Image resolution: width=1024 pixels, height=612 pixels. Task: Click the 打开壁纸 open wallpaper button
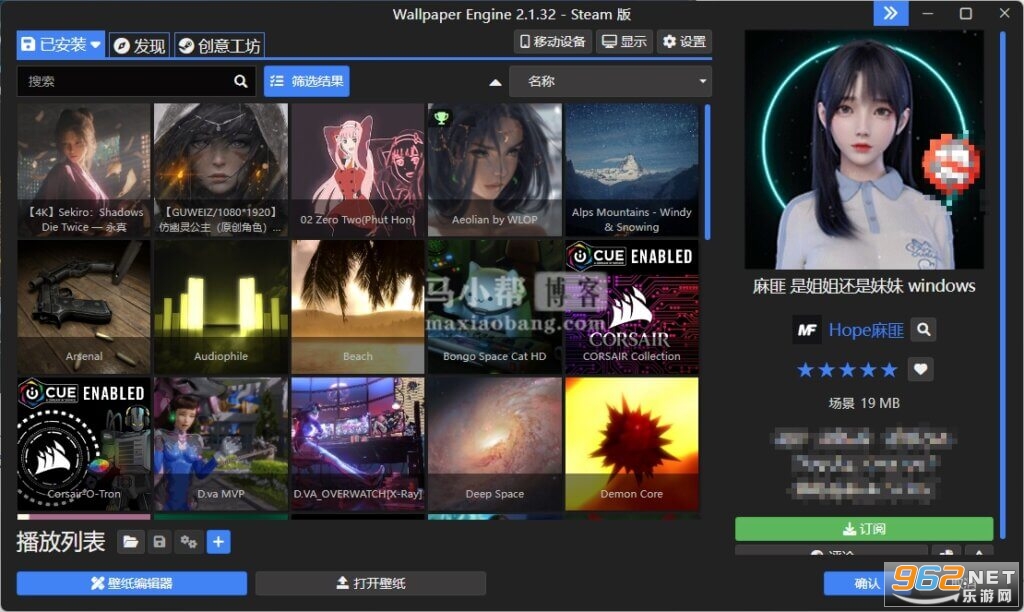[370, 583]
